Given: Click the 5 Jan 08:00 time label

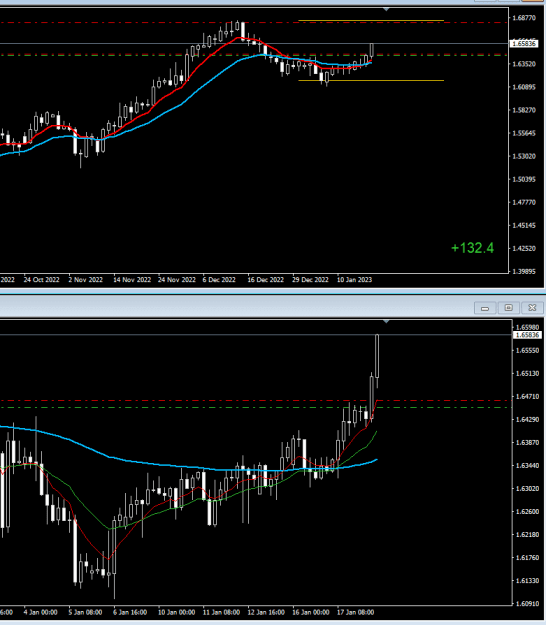Looking at the screenshot, I should click(x=85, y=612).
